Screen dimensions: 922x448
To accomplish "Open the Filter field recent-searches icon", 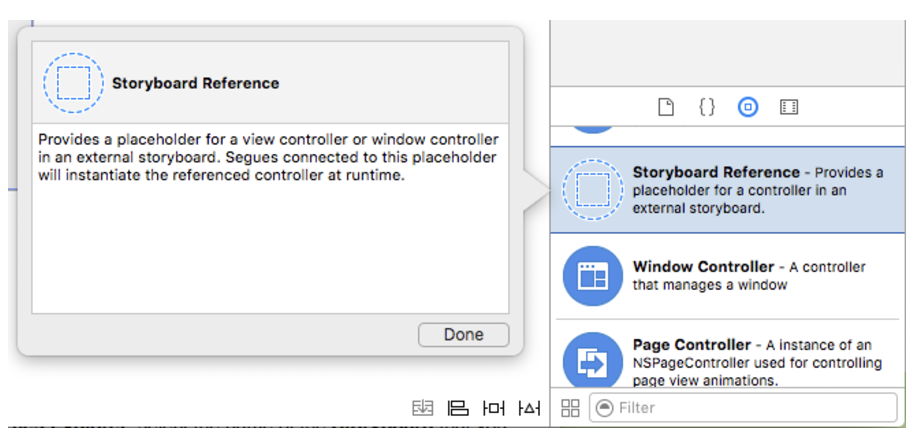I will point(604,408).
